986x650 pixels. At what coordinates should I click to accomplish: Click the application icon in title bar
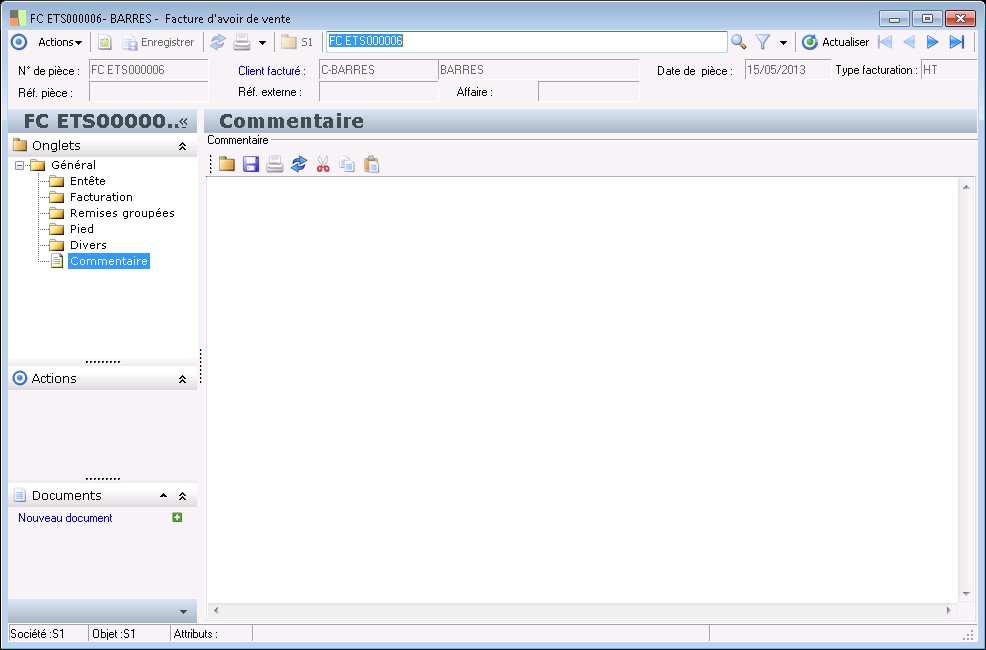(x=18, y=18)
